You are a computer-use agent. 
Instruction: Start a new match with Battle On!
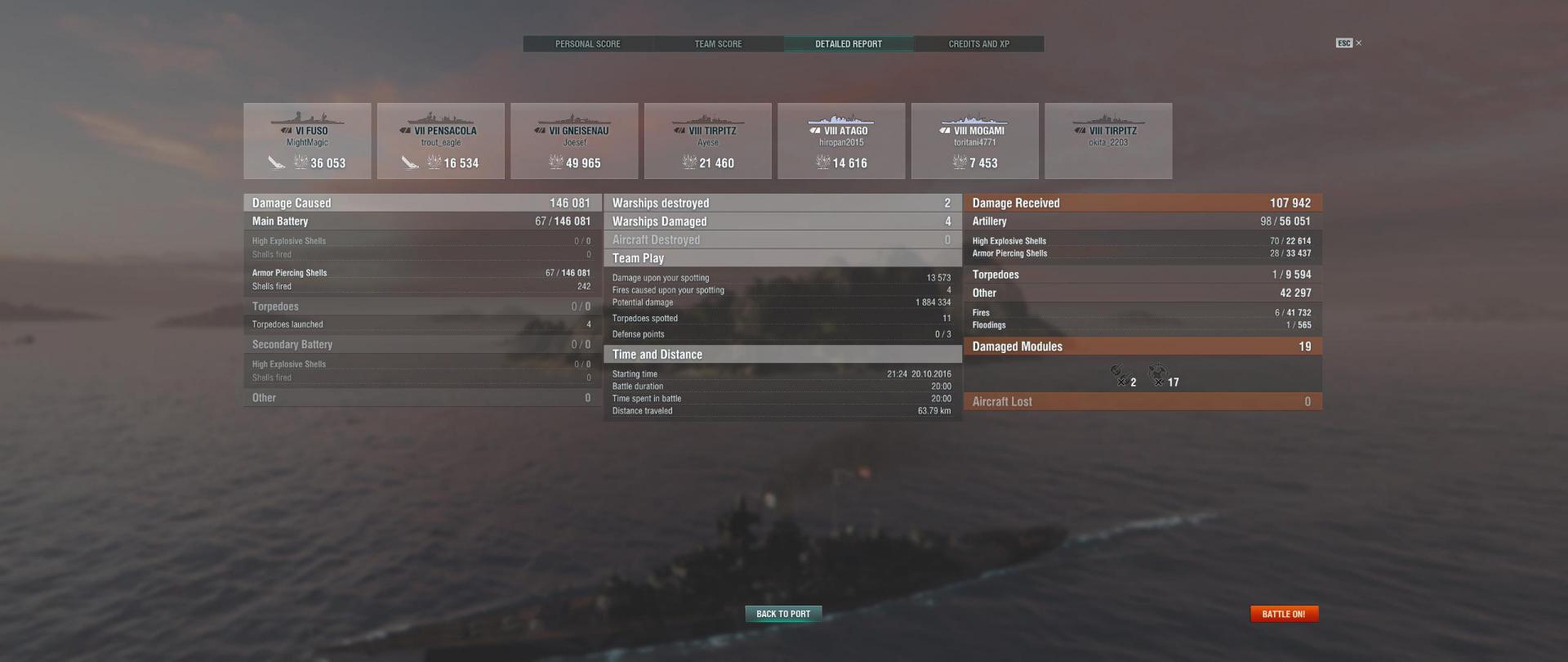(x=1284, y=614)
